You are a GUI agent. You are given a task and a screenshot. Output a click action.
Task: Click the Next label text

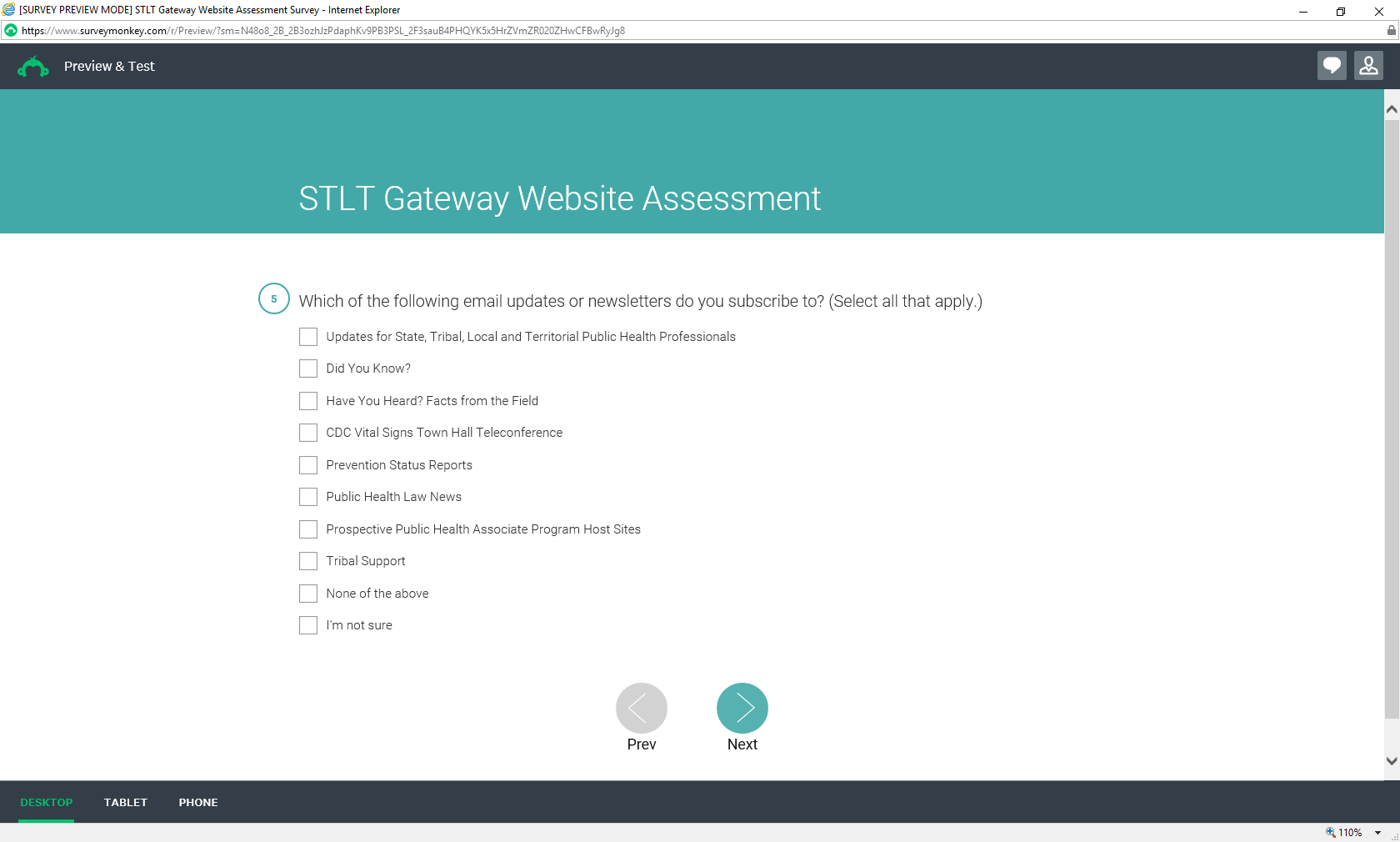(742, 744)
